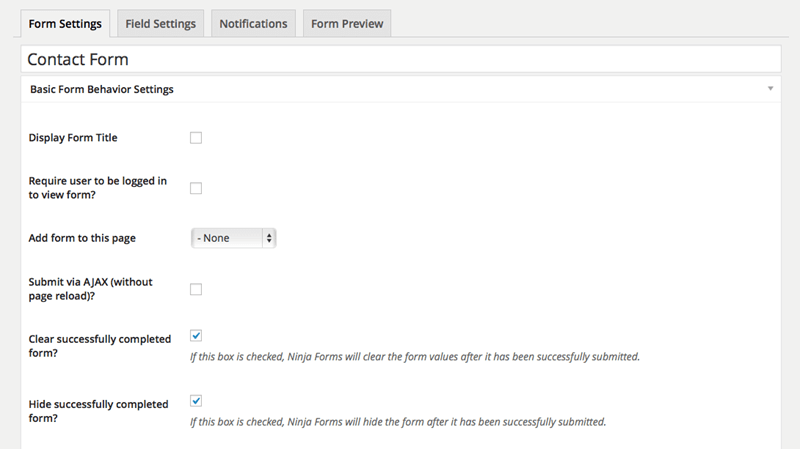This screenshot has height=449, width=800.
Task: Enable Submit via AJAX checkbox
Action: [x=196, y=290]
